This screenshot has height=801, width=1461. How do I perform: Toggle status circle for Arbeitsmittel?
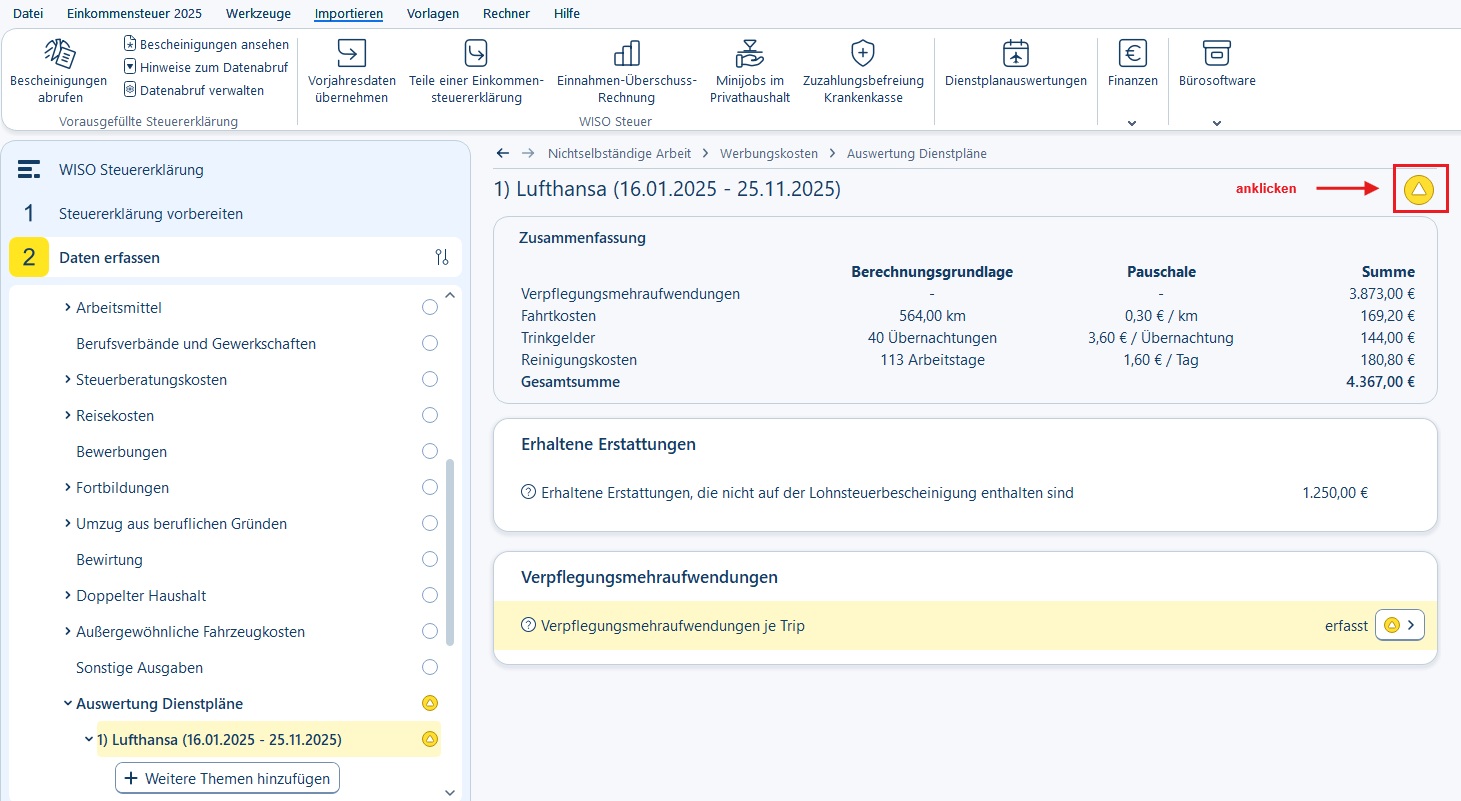coord(430,307)
